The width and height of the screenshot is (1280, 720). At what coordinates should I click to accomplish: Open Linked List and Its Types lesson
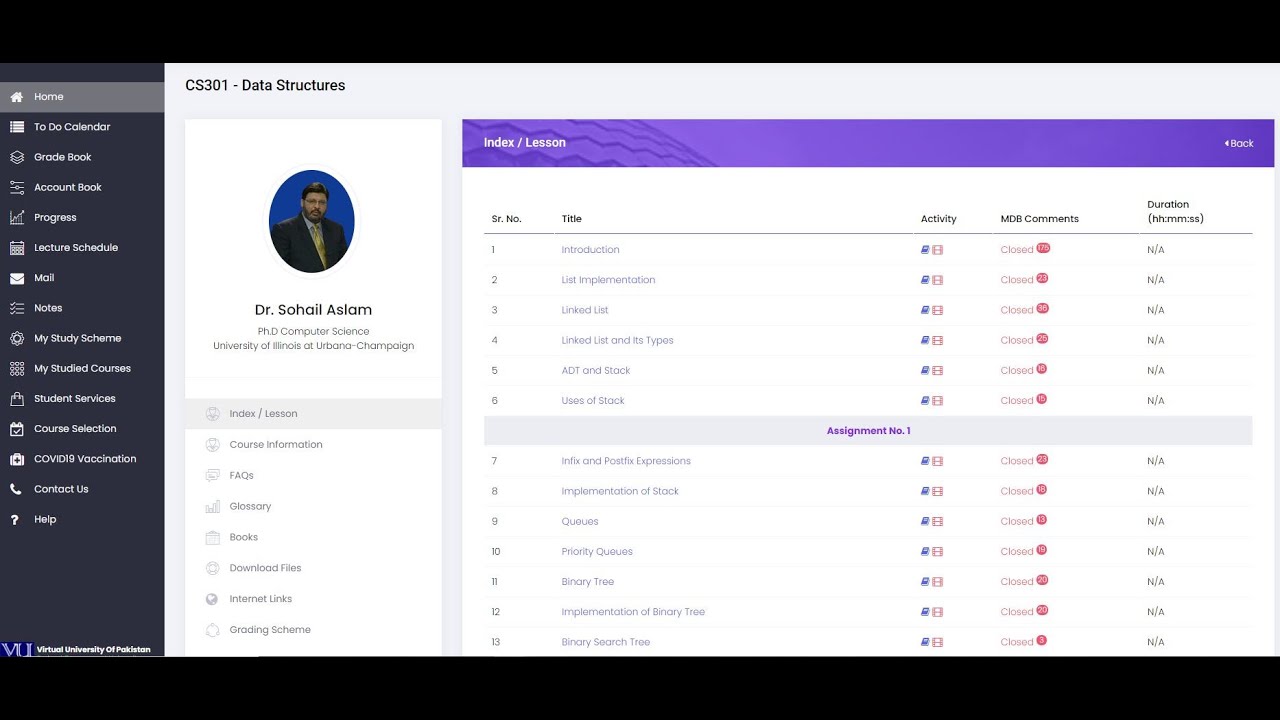(x=617, y=340)
